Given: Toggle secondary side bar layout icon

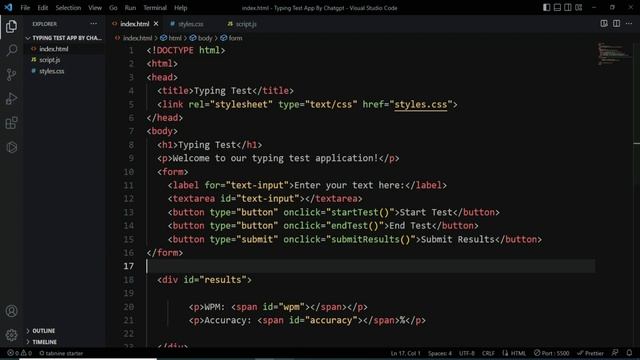Looking at the screenshot, I should [x=568, y=7].
